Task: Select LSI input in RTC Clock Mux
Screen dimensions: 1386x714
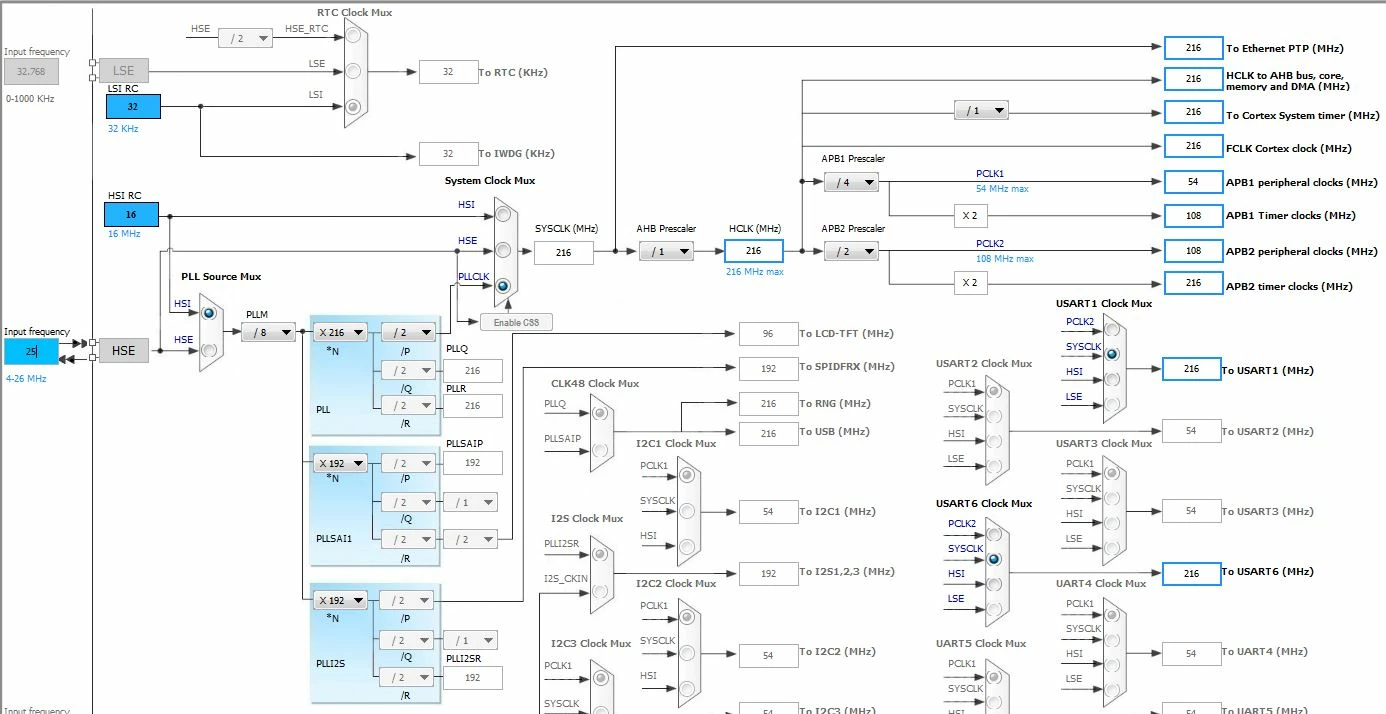Action: pyautogui.click(x=352, y=105)
